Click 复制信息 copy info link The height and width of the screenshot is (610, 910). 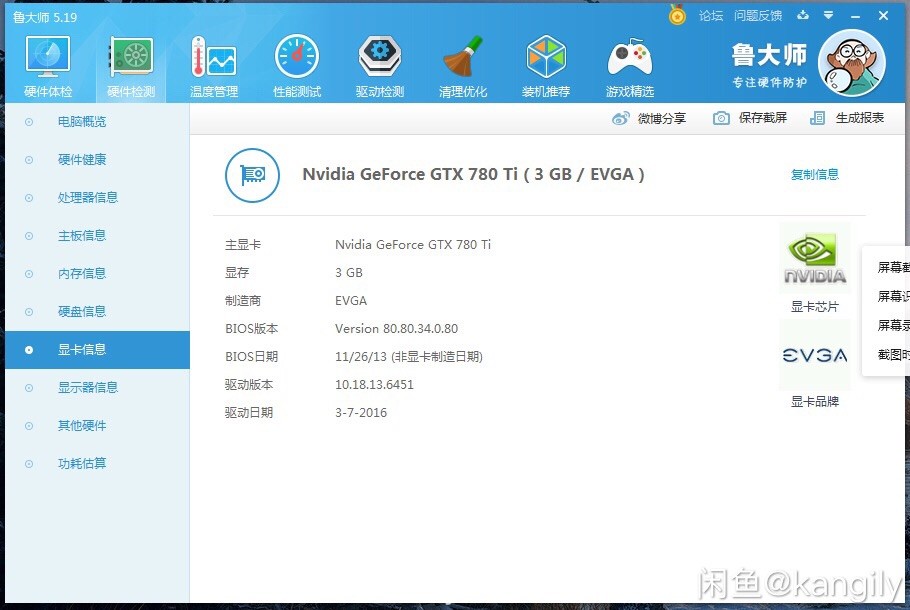coord(815,175)
